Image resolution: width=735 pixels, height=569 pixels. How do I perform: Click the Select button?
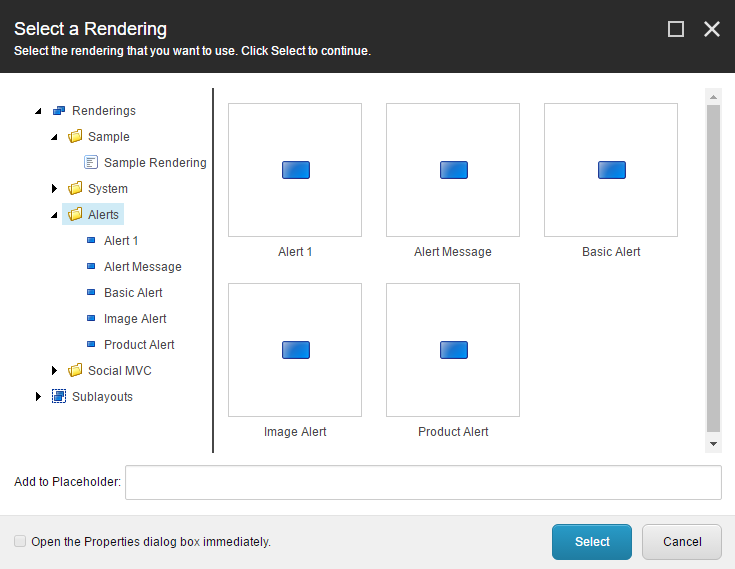pos(592,542)
